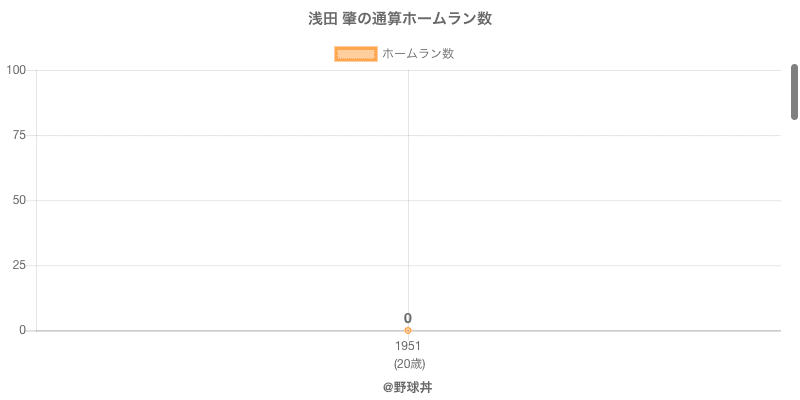
Task: Click the 100 y-axis tick label
Action: point(16,70)
